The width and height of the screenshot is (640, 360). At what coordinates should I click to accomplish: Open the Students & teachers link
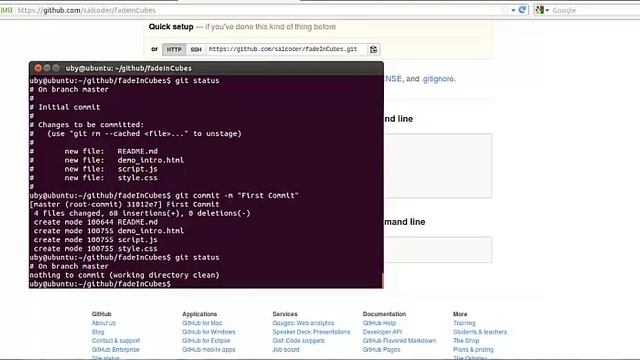point(480,332)
